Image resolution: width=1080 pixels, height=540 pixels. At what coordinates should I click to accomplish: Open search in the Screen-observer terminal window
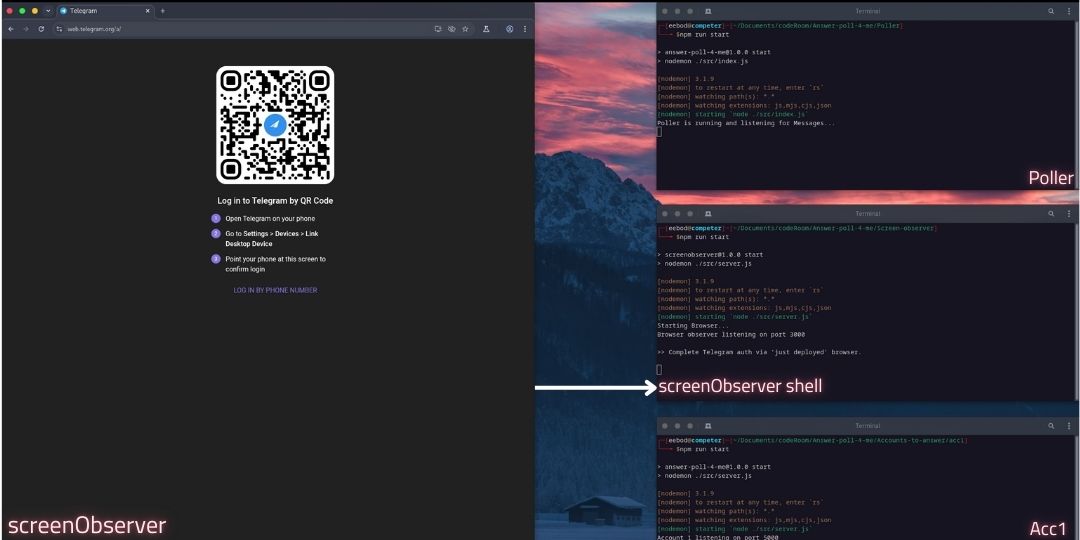click(x=1051, y=214)
